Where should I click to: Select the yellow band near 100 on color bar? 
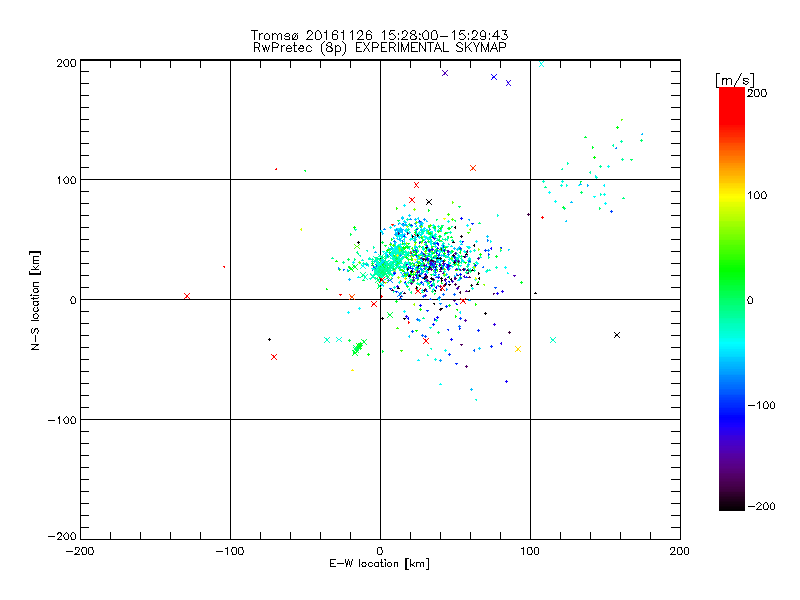(x=731, y=196)
